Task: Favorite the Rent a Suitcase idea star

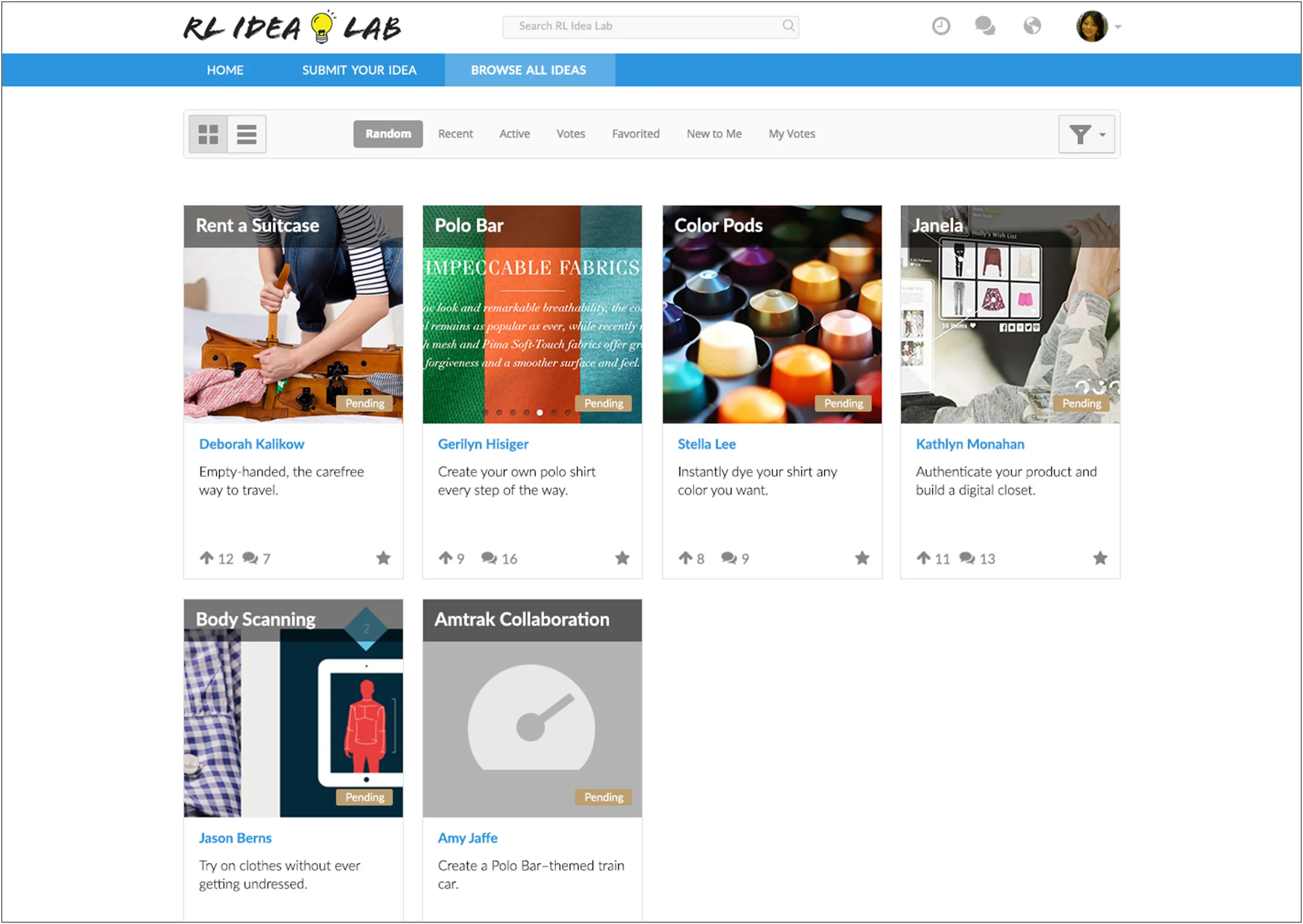Action: pos(383,558)
